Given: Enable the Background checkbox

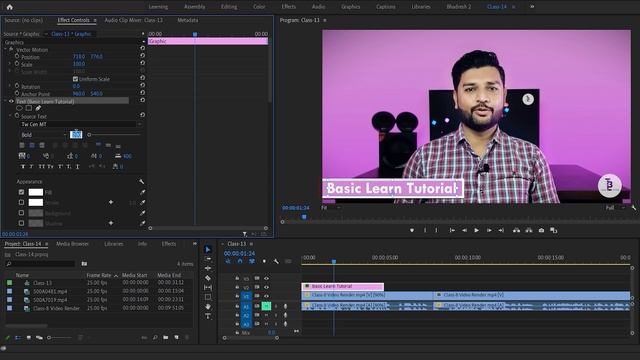Looking at the screenshot, I should click(22, 213).
